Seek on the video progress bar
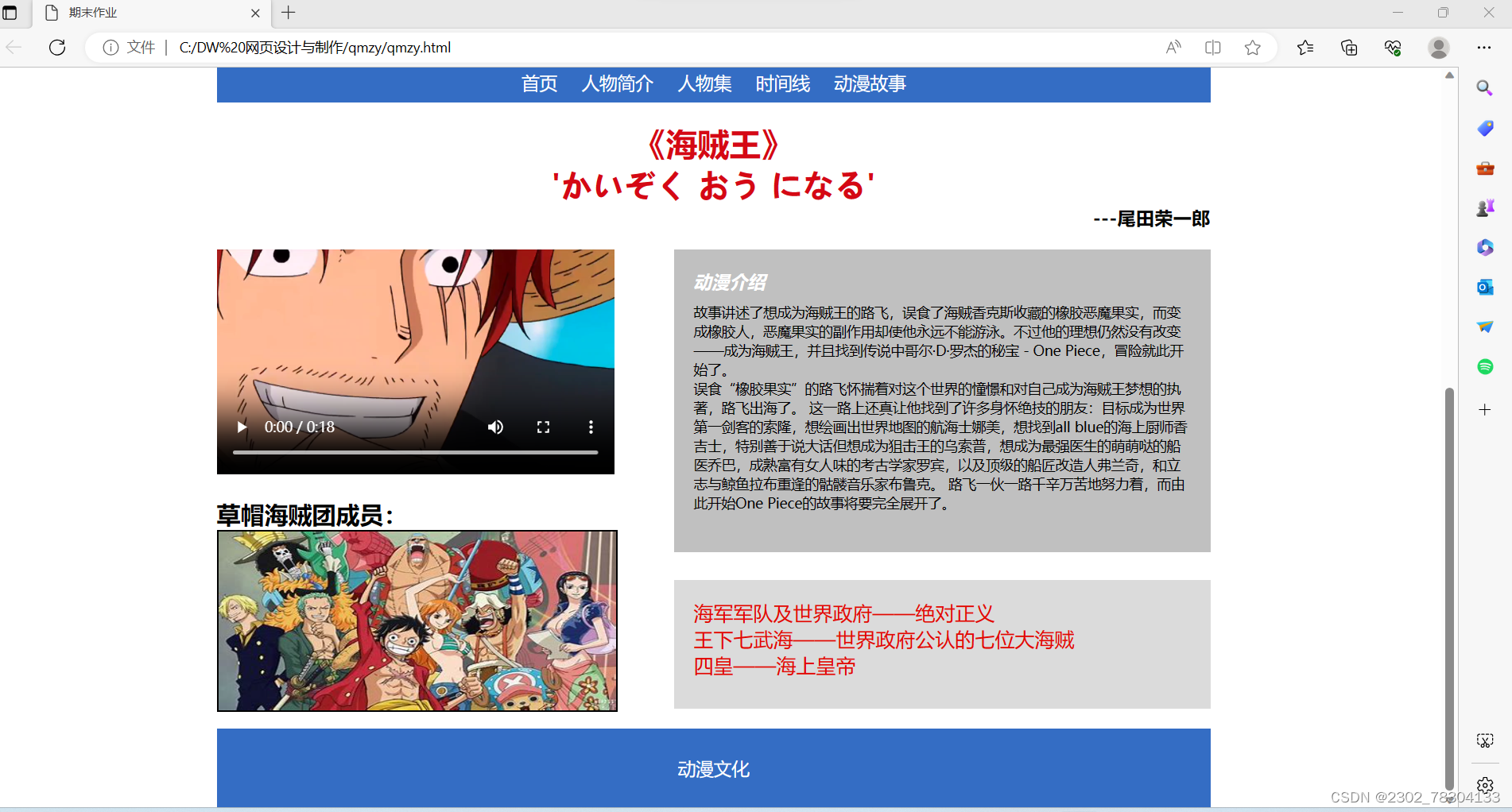The height and width of the screenshot is (812, 1512). click(x=415, y=452)
